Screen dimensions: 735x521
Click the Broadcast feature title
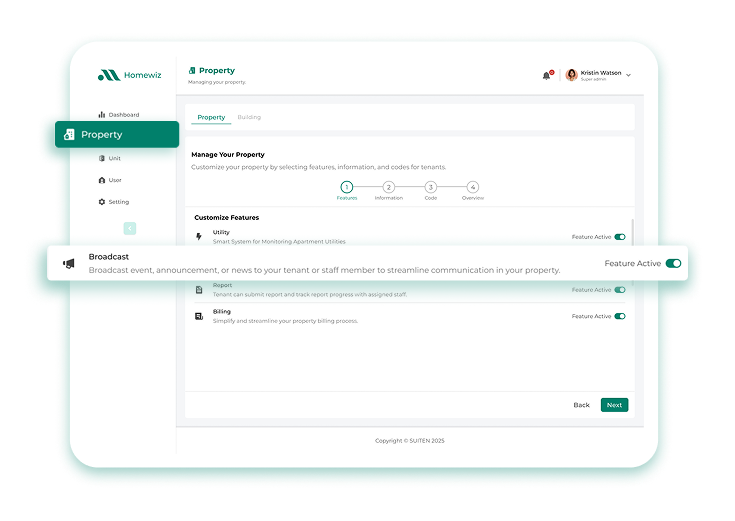click(x=109, y=257)
